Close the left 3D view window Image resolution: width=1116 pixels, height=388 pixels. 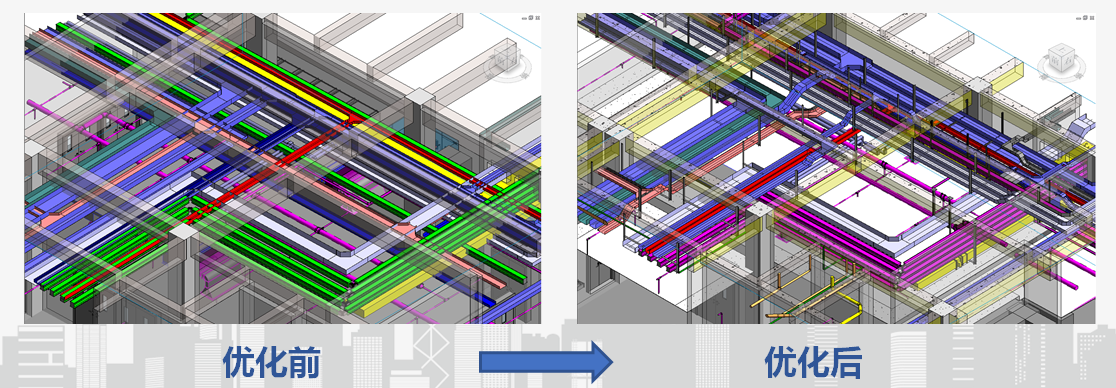tap(537, 18)
